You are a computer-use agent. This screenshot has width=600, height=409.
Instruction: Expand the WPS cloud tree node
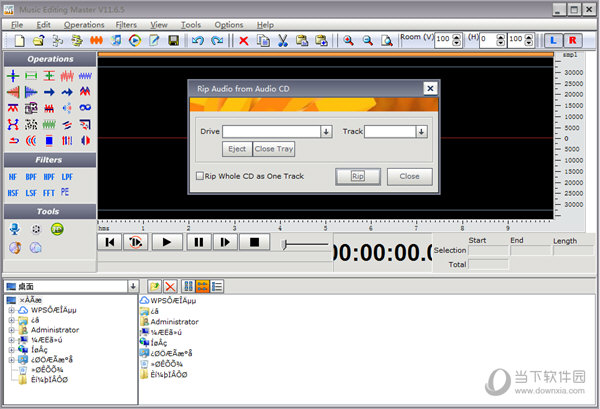click(x=11, y=310)
